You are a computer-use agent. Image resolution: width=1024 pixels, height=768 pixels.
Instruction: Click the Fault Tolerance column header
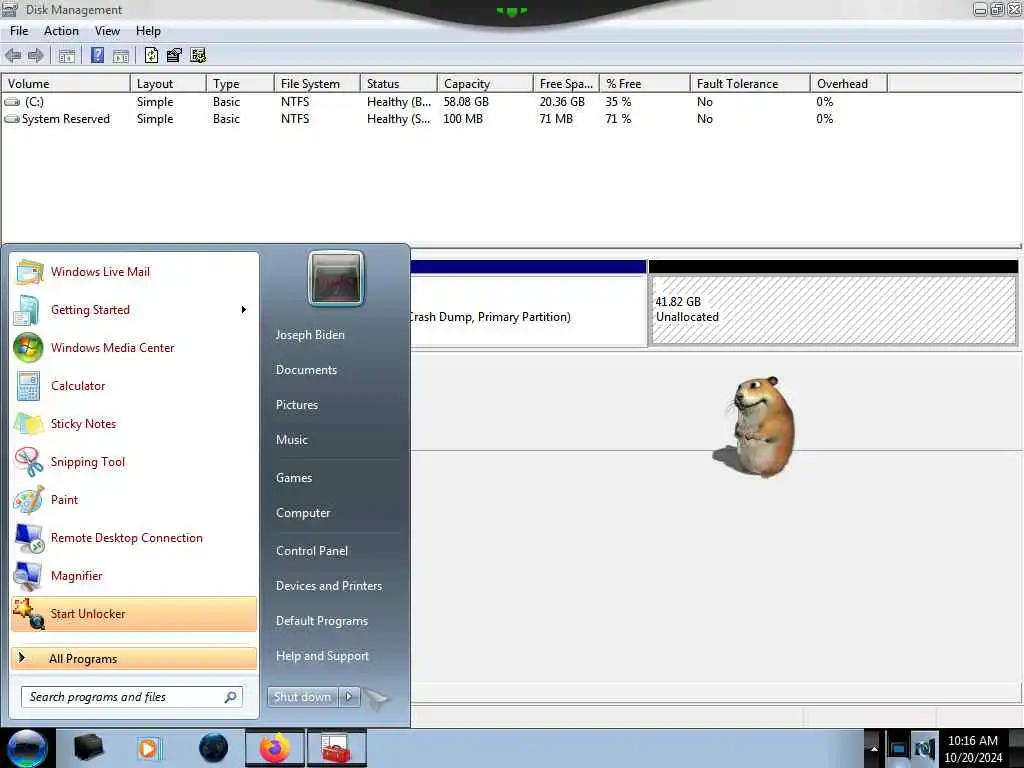point(750,84)
